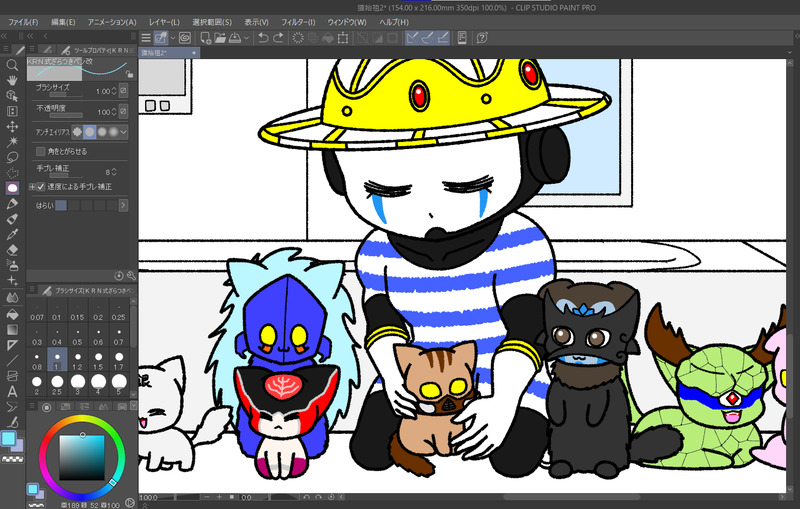The height and width of the screenshot is (509, 800).
Task: Open Save icon dropdown arrow
Action: click(x=246, y=38)
